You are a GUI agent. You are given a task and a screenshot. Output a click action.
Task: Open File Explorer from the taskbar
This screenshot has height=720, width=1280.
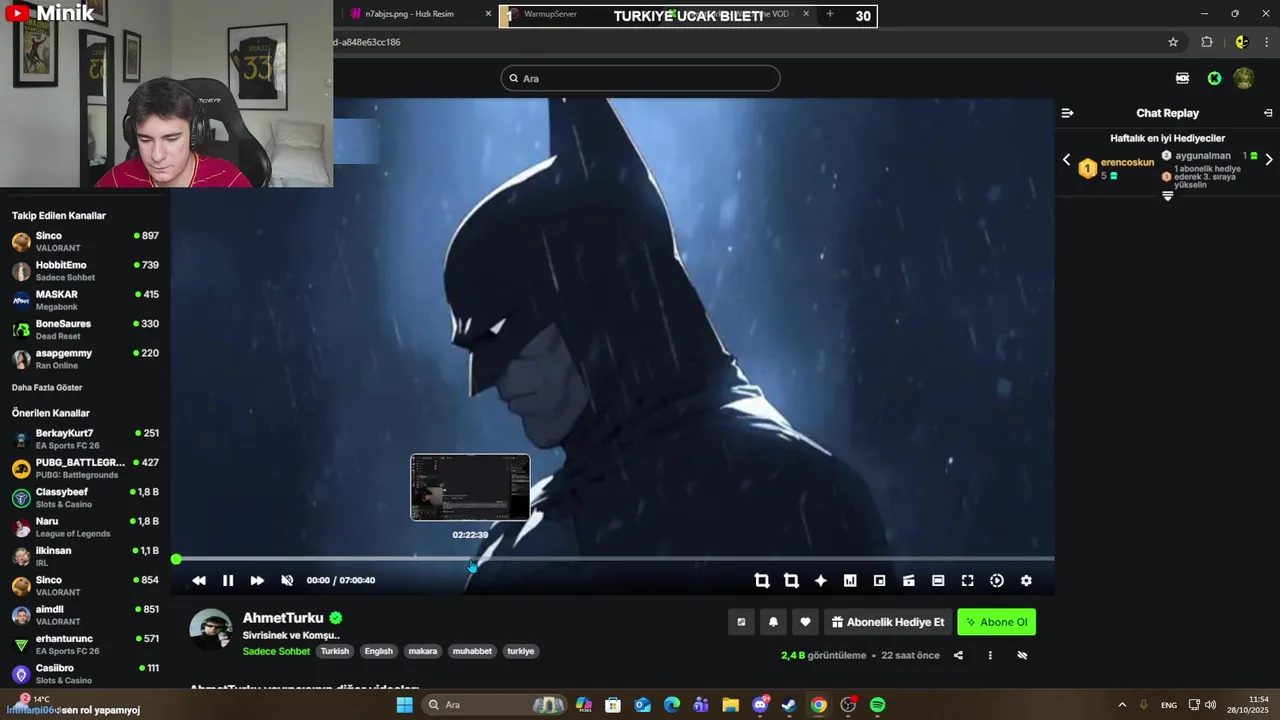point(730,705)
